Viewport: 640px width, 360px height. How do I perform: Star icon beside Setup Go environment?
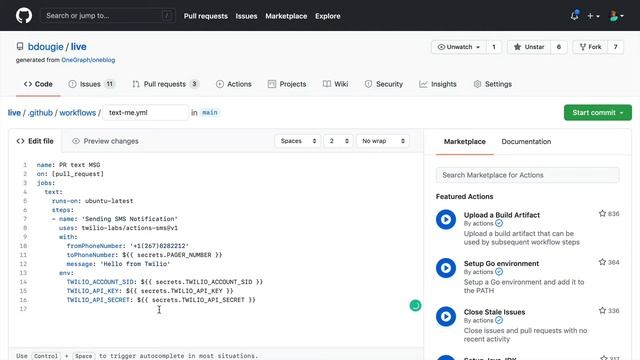coord(602,262)
